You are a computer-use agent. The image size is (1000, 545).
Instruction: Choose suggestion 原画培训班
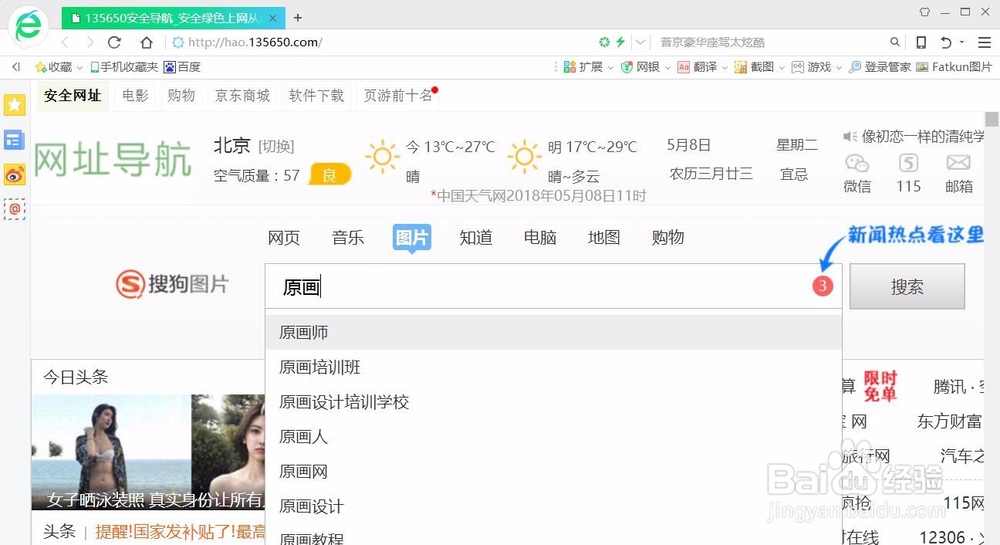click(554, 367)
